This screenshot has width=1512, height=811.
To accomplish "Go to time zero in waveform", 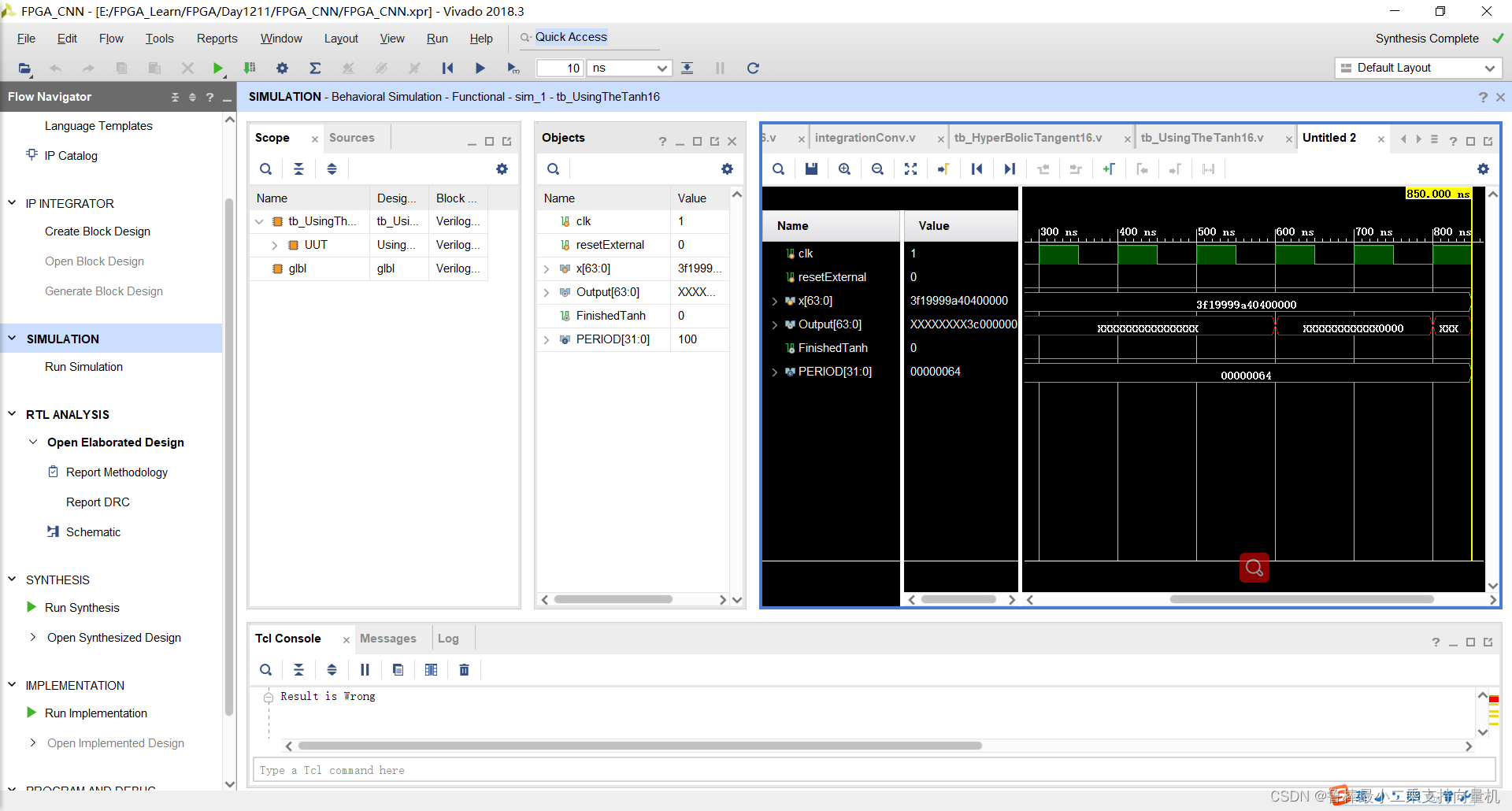I will click(x=976, y=169).
